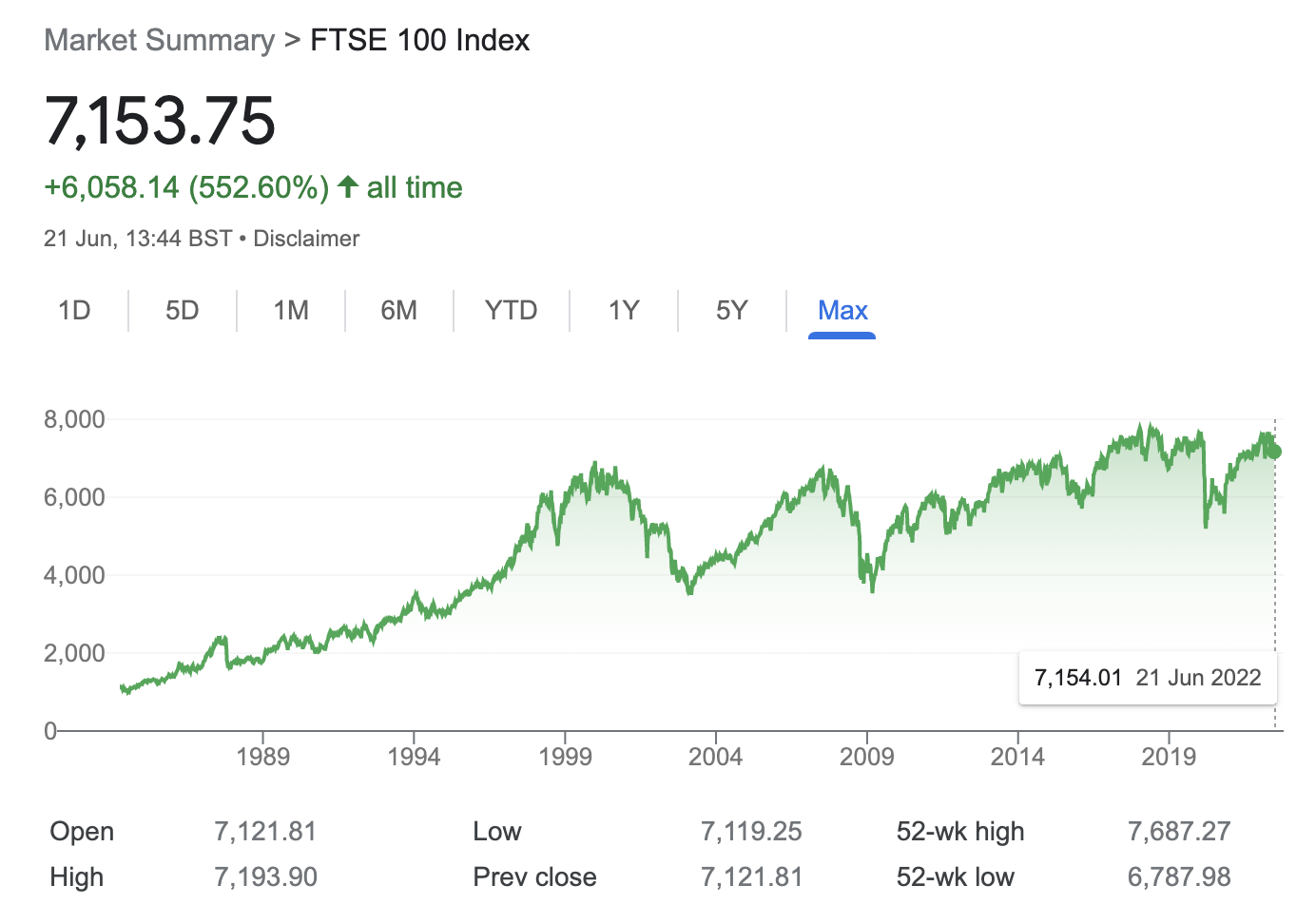Click the main price 7,153.75
The width and height of the screenshot is (1316, 924).
click(x=160, y=122)
